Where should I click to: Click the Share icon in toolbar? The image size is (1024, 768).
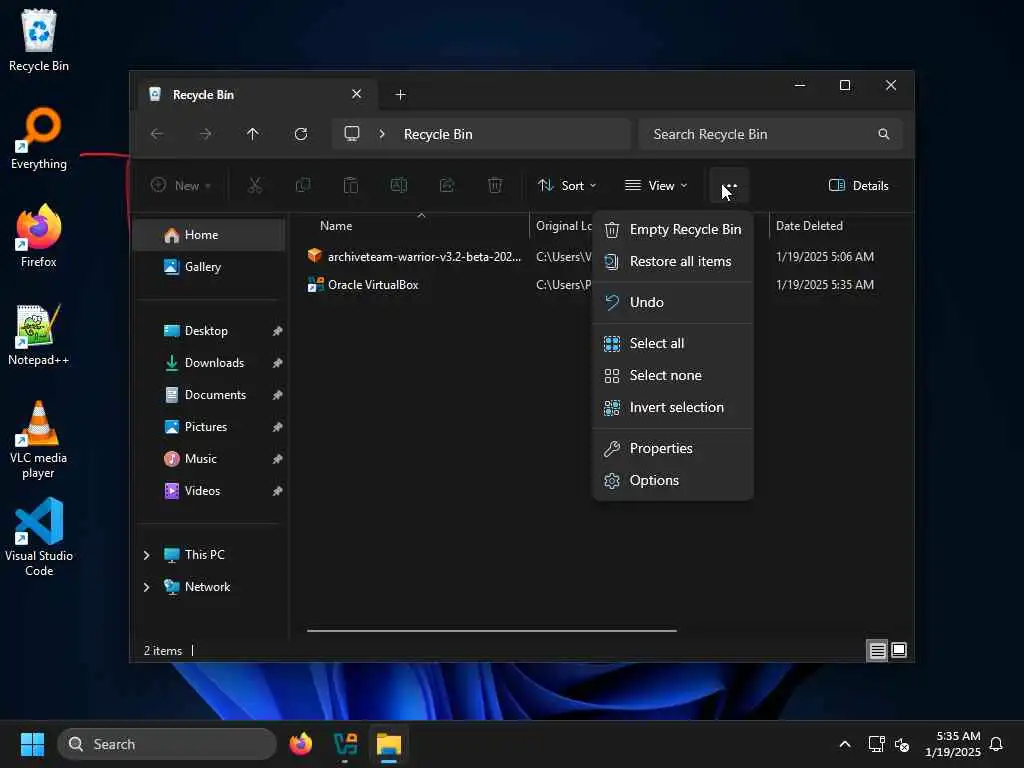pos(447,185)
